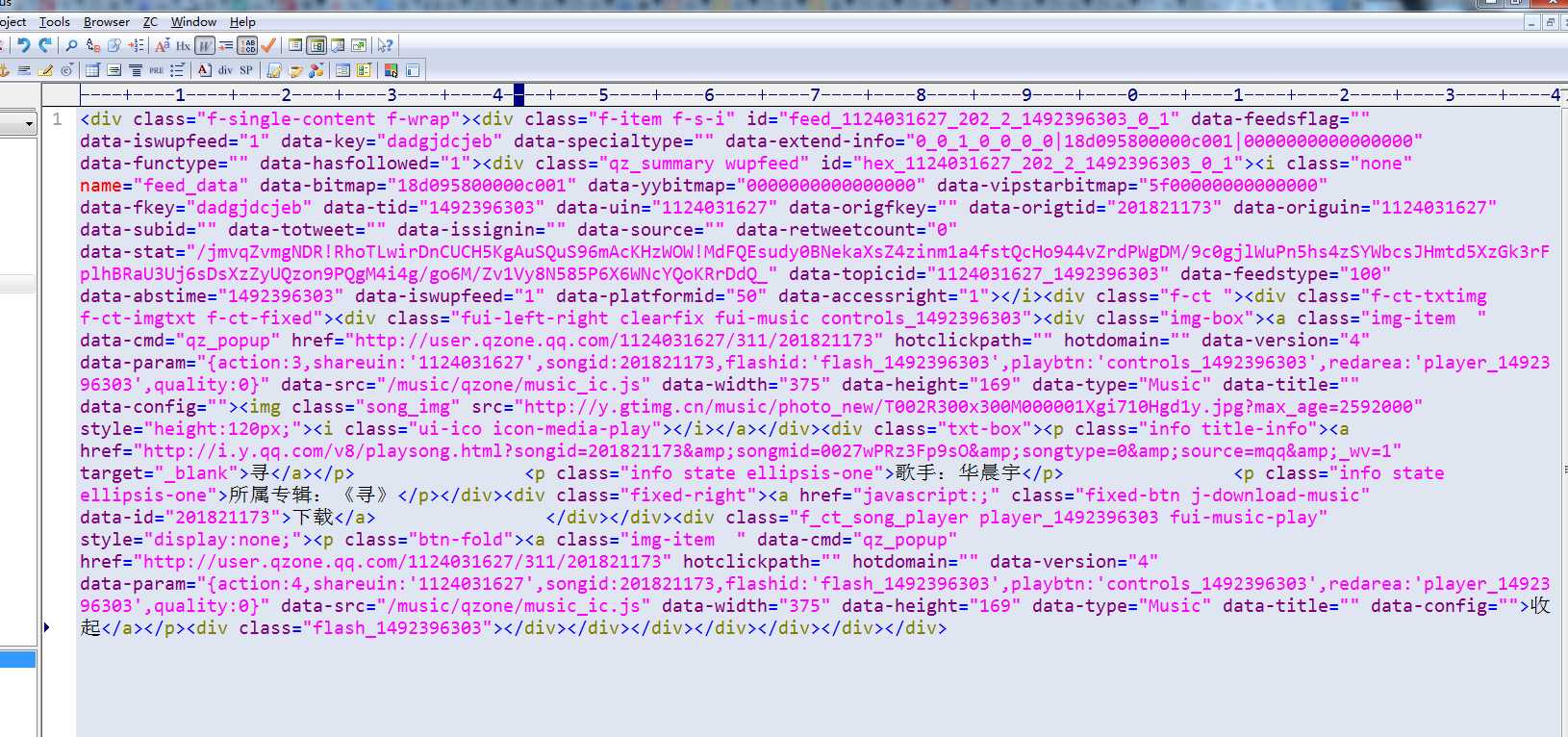
Task: Click the text name="feed_data" in code
Action: 164,186
